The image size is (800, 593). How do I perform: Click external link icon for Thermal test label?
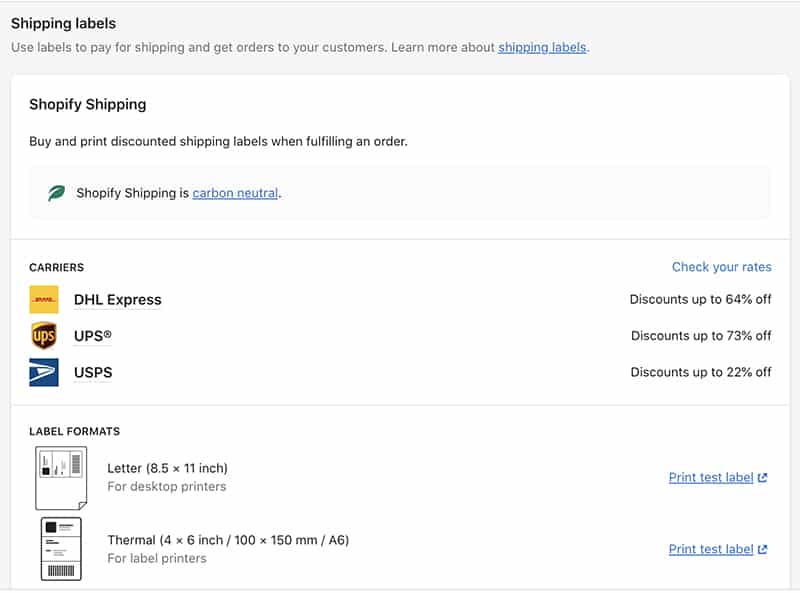tap(762, 550)
